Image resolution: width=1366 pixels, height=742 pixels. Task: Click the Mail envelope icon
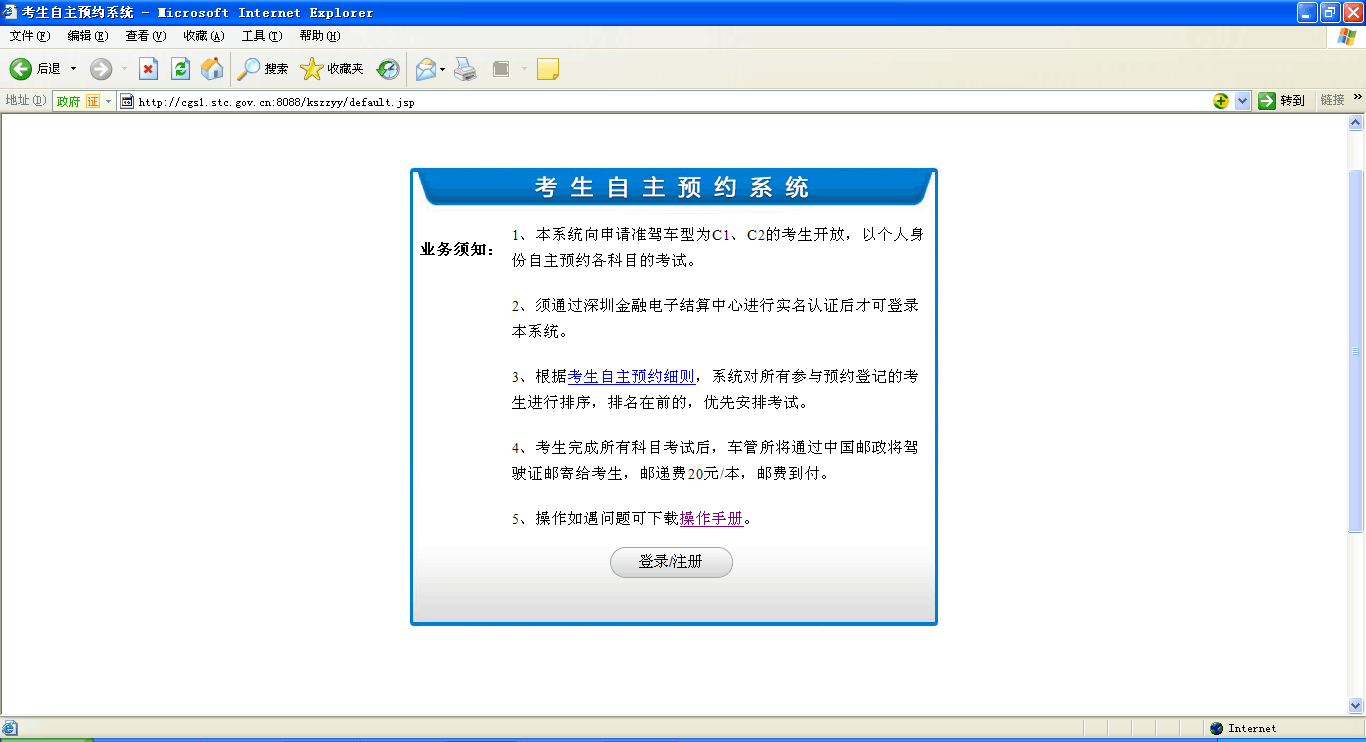[x=426, y=69]
